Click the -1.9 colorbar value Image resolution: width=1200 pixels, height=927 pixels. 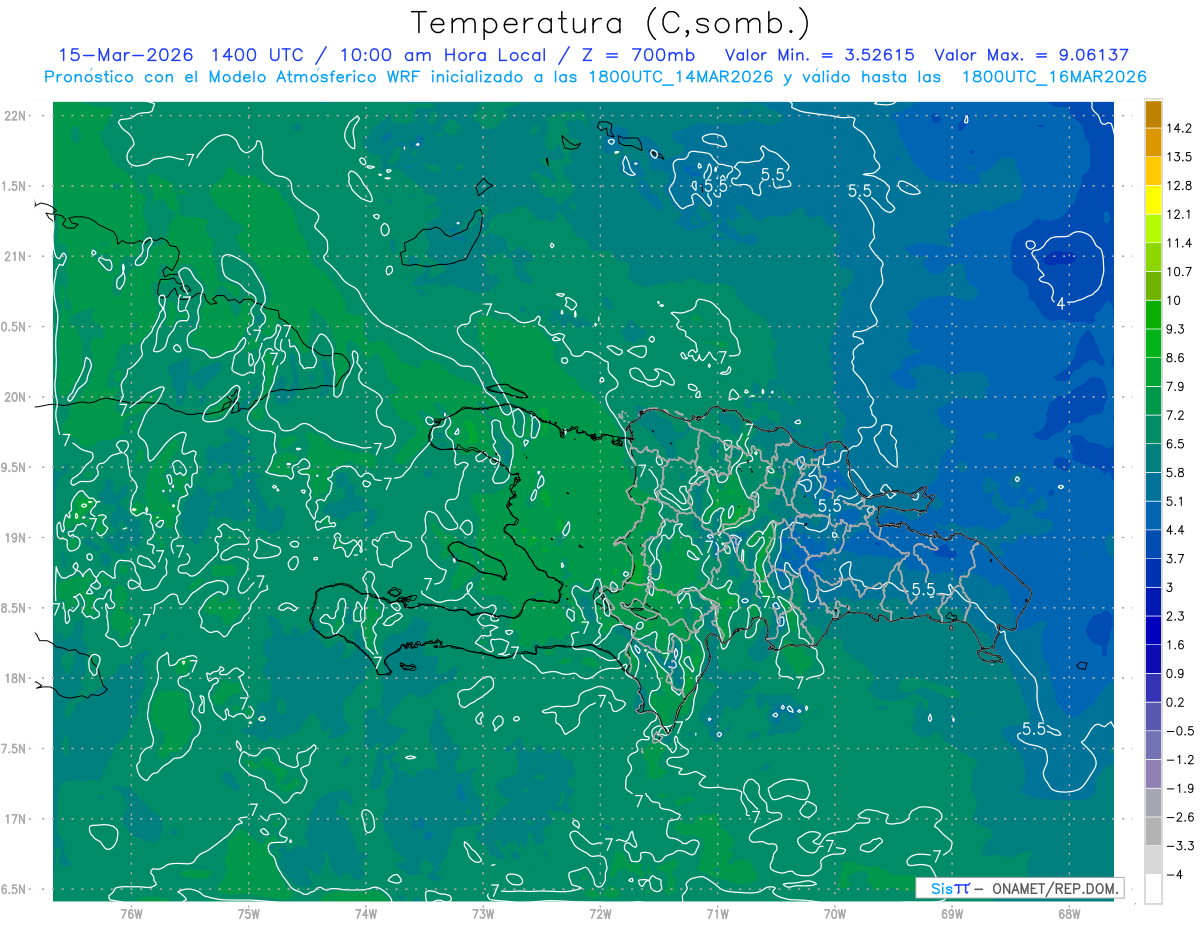[1180, 789]
